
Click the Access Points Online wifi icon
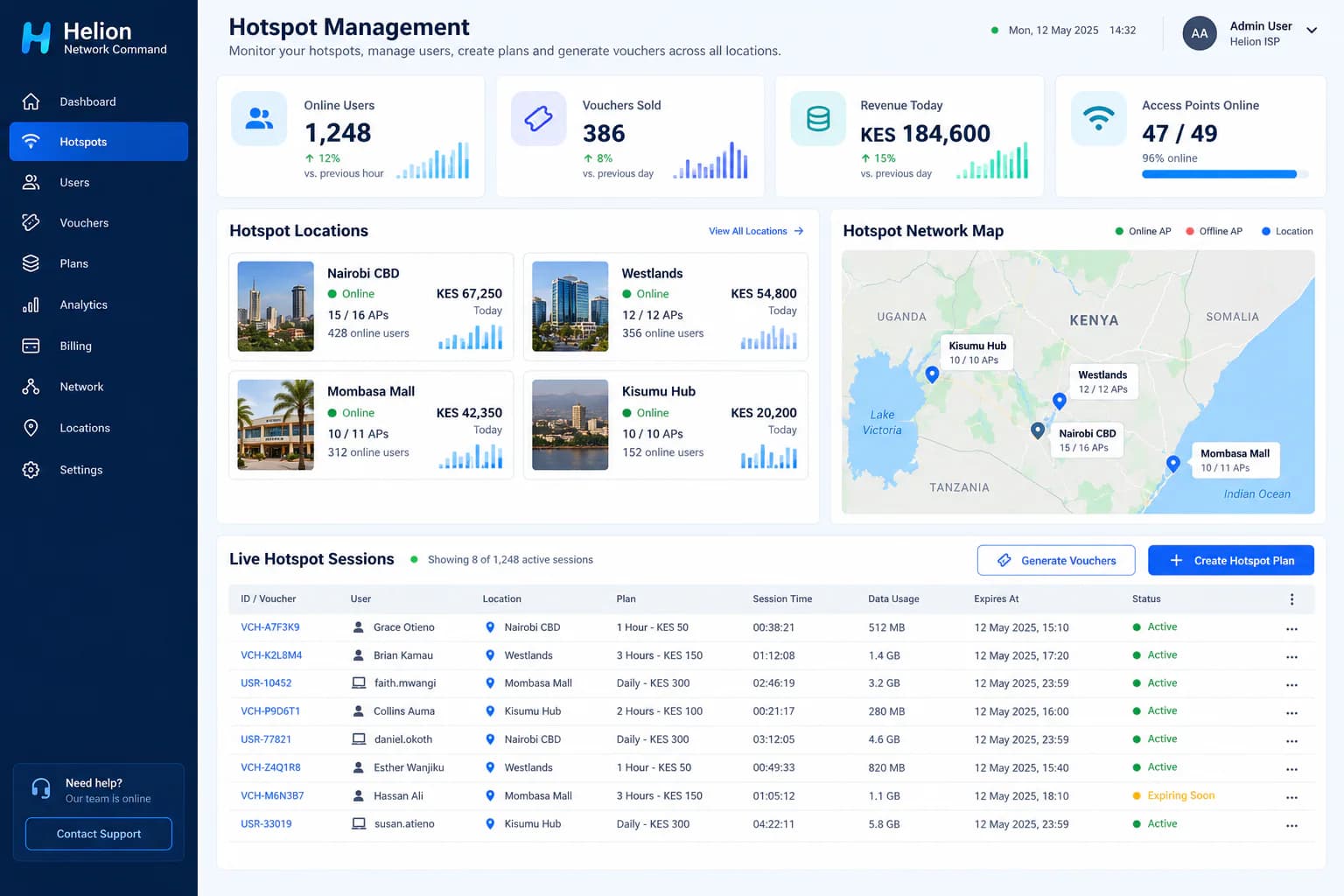(x=1098, y=118)
